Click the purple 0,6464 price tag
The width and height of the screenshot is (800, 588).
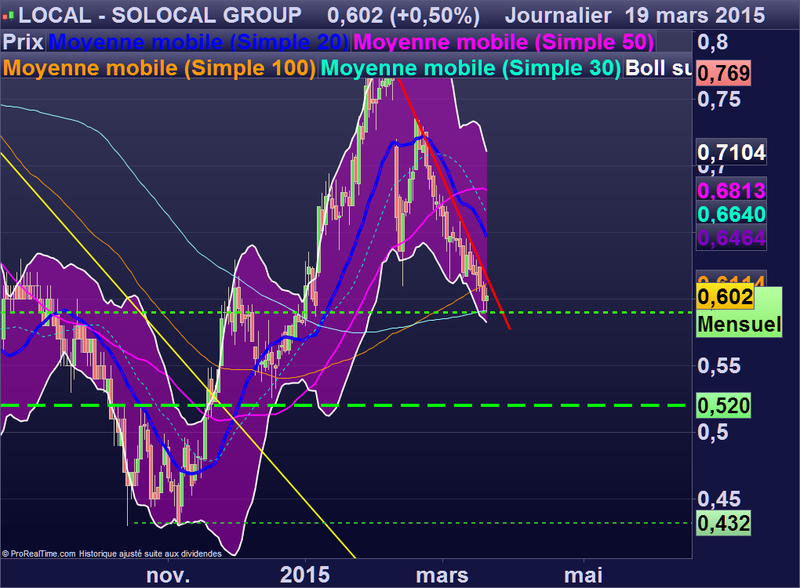[x=731, y=238]
